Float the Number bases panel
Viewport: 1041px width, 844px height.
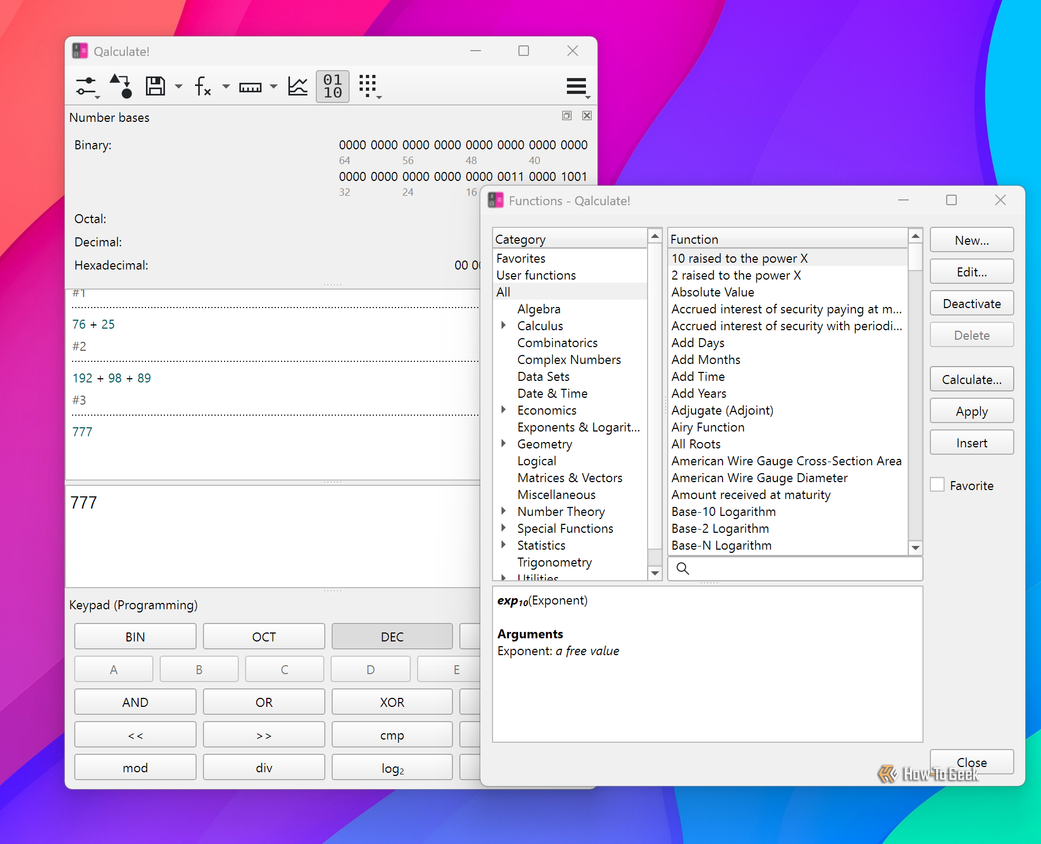(x=567, y=116)
